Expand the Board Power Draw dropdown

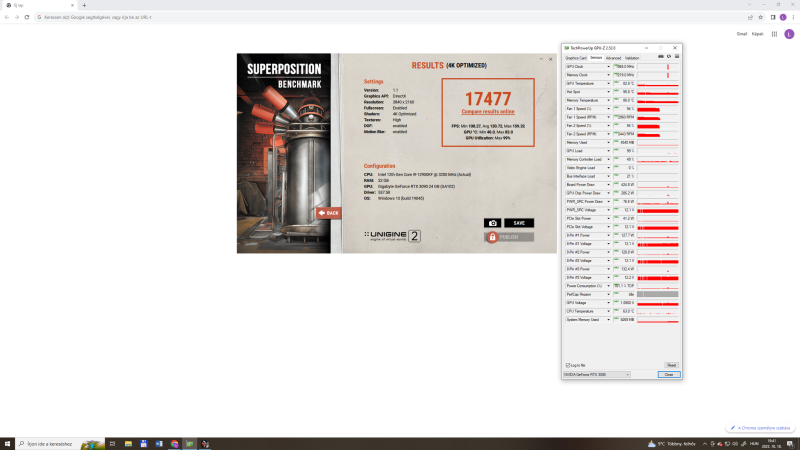[608, 185]
